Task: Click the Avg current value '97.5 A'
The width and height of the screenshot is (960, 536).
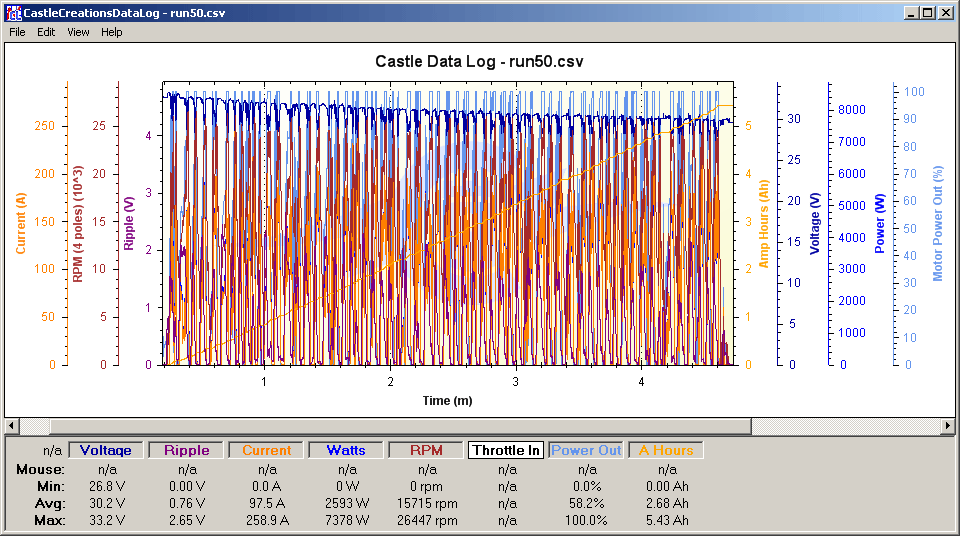Action: coord(266,504)
